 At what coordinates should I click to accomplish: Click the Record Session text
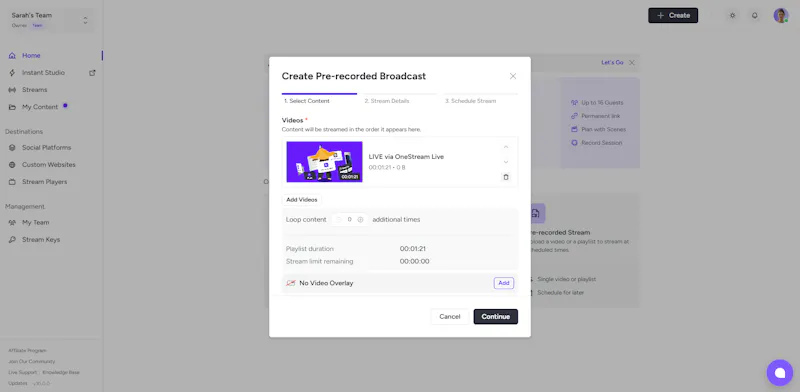[x=602, y=143]
